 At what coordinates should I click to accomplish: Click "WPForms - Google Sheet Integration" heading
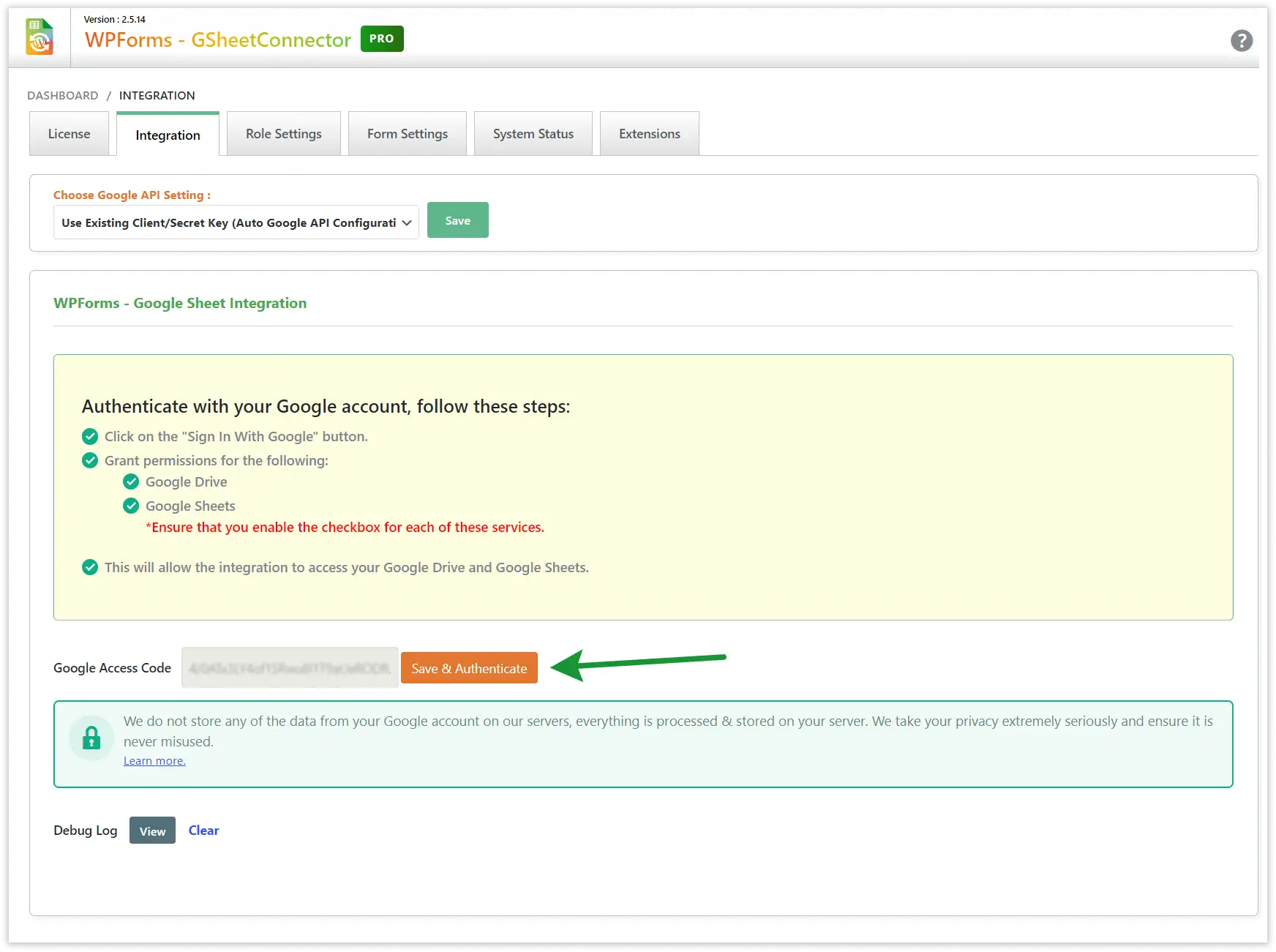point(180,303)
